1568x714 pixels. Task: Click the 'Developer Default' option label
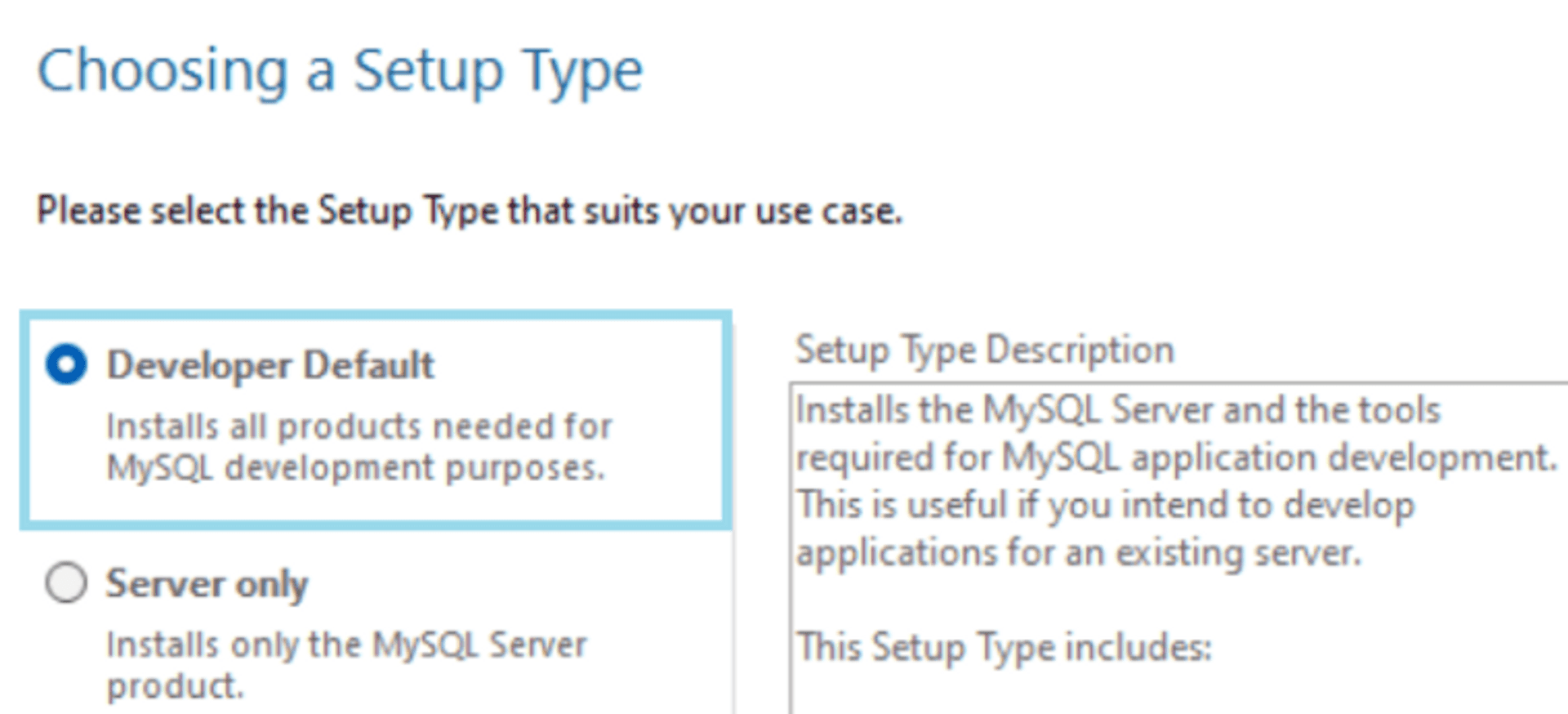pos(270,365)
